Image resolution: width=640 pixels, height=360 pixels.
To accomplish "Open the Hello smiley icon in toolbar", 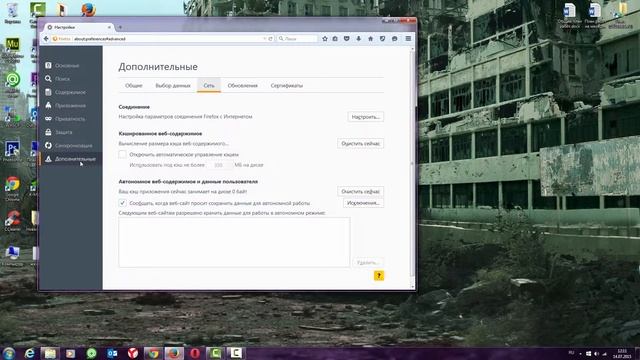I will pyautogui.click(x=395, y=39).
